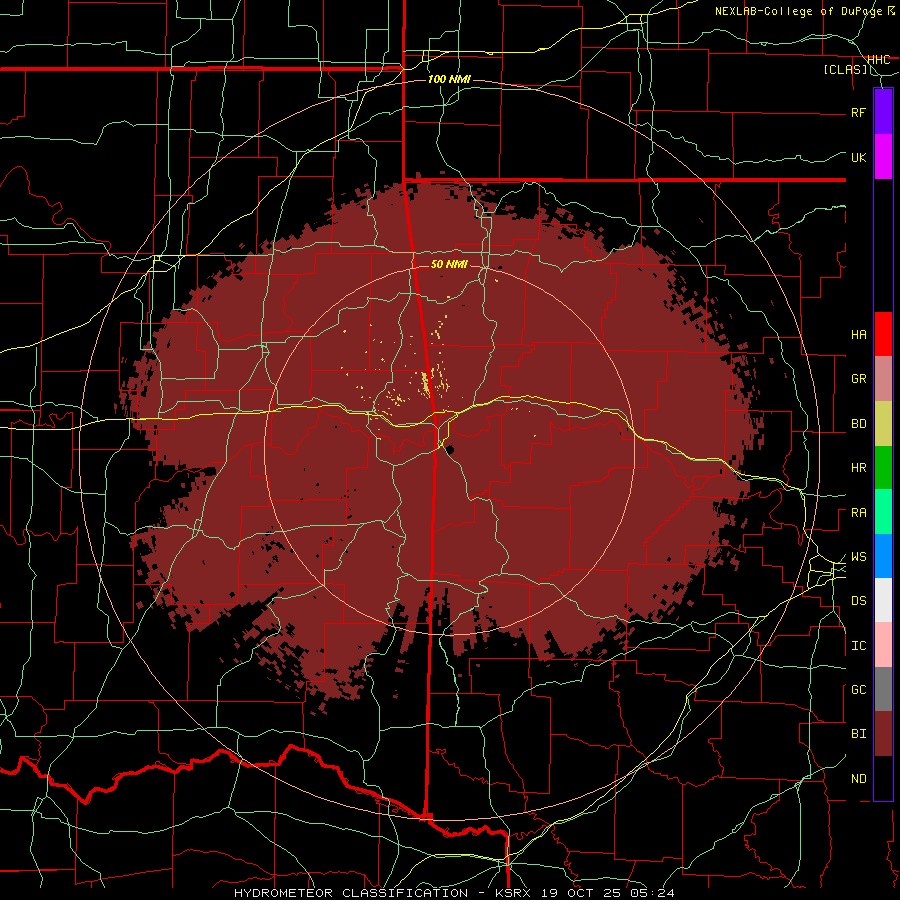
Task: Click the Hydrometeor Classification KSRX timestamp caption
Action: pos(454,893)
